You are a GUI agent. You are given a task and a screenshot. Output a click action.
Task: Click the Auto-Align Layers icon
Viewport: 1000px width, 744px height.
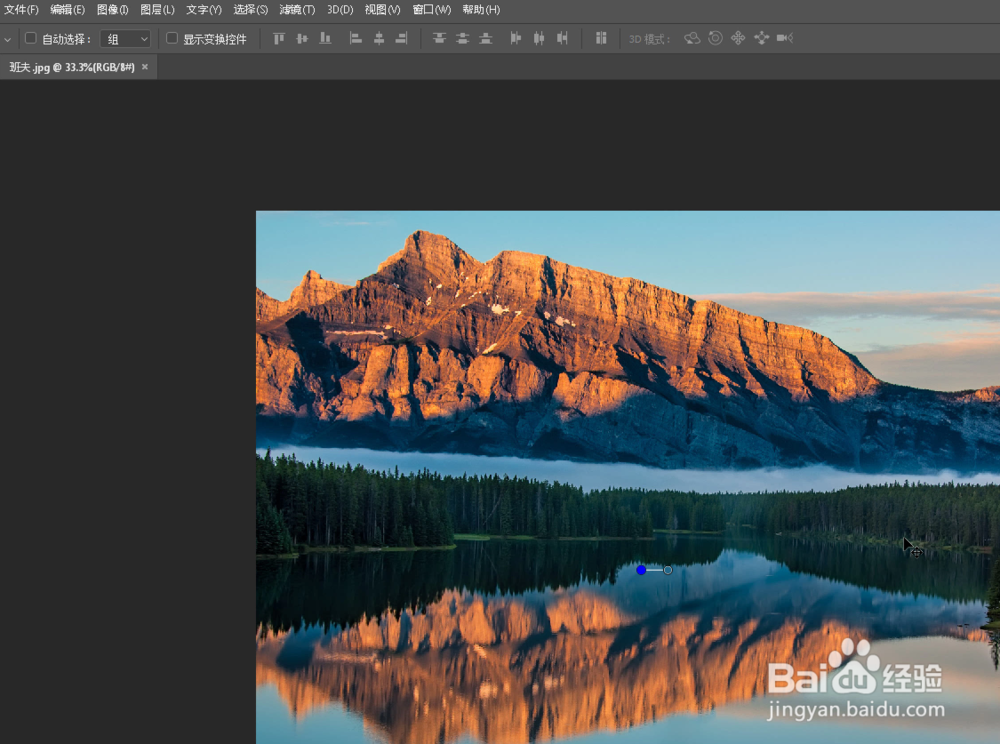[x=601, y=38]
